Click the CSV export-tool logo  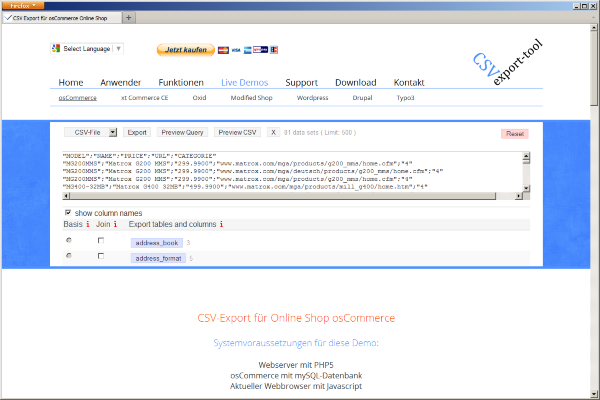(x=507, y=62)
